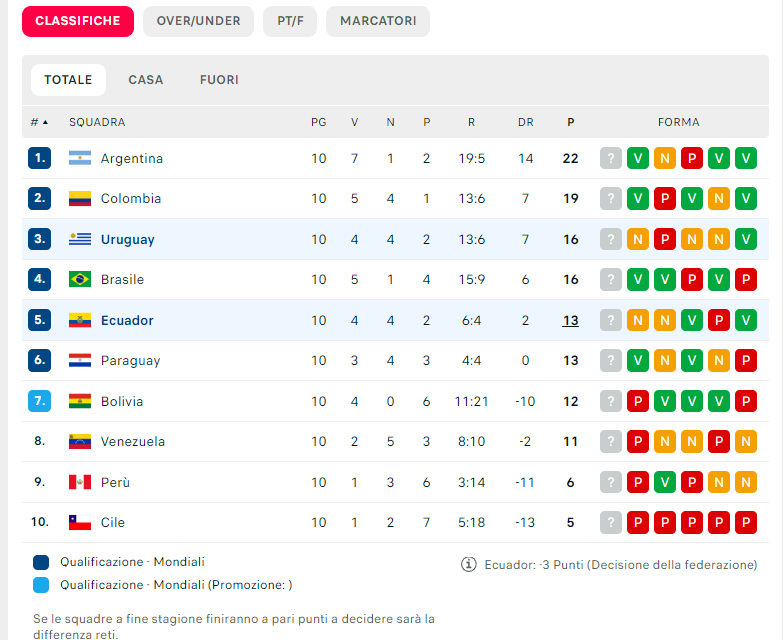The width and height of the screenshot is (783, 640).
Task: Click the Colombia flag icon
Action: 80,199
